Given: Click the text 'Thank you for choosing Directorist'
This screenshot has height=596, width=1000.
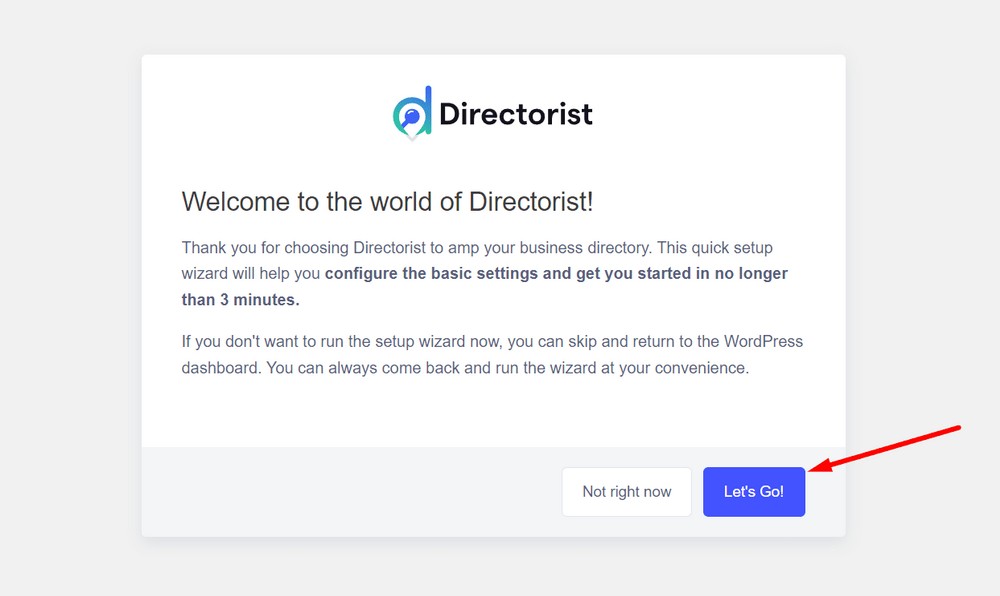Looking at the screenshot, I should tap(304, 247).
